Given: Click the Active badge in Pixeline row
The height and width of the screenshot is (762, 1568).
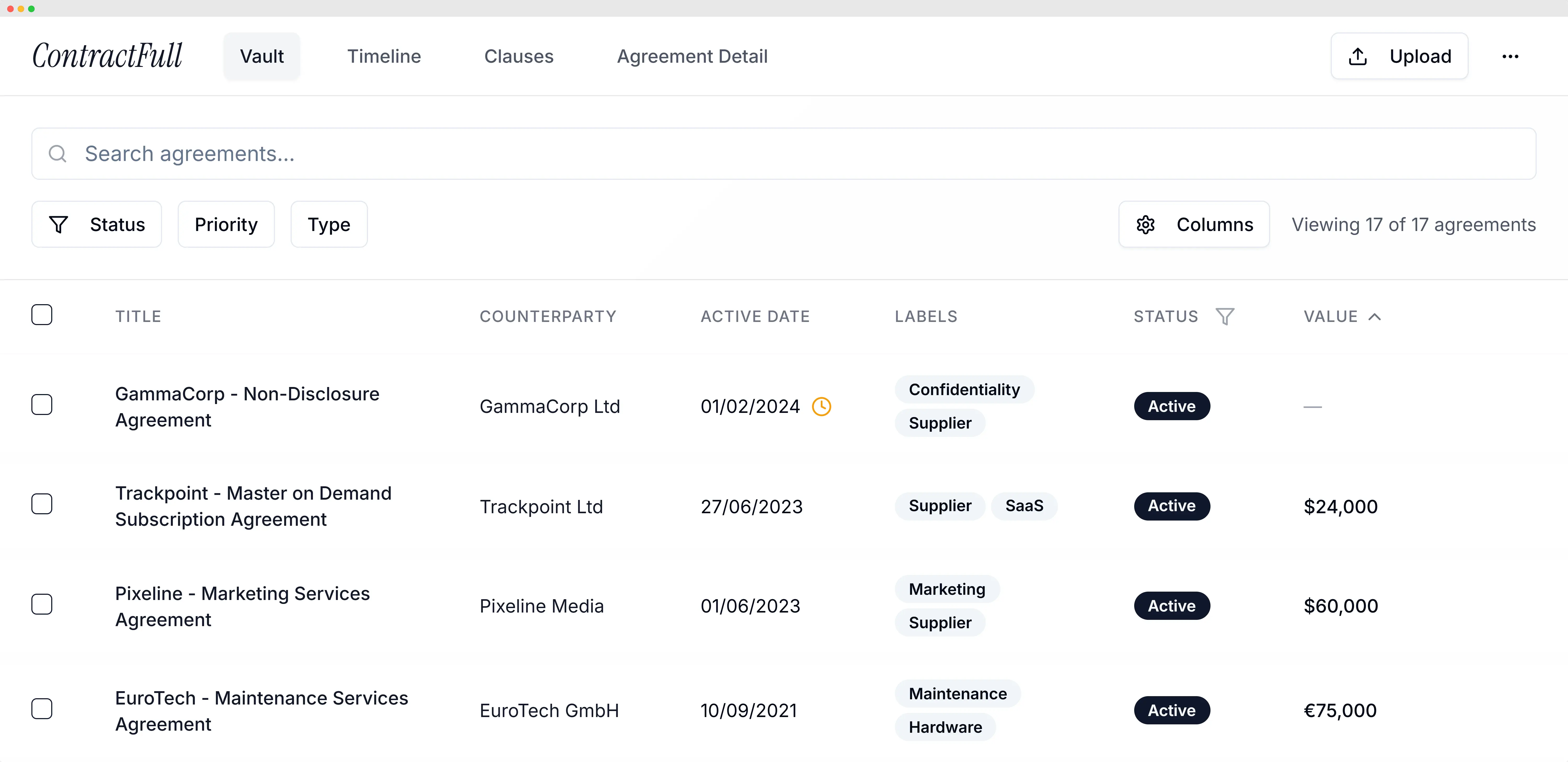Looking at the screenshot, I should [x=1172, y=605].
